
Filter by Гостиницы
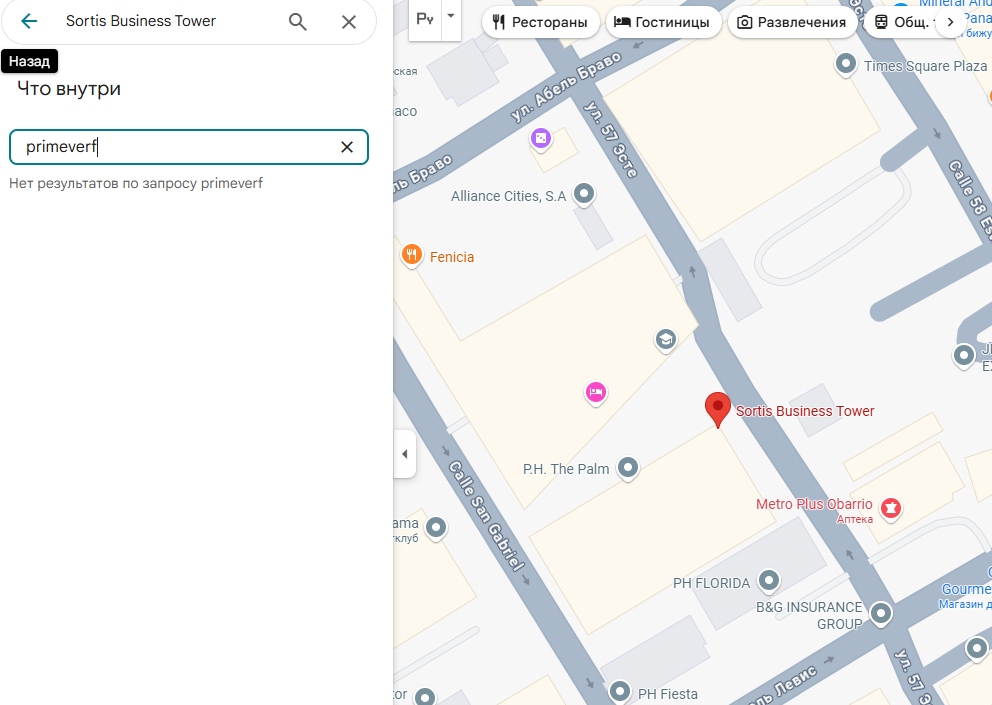click(662, 22)
